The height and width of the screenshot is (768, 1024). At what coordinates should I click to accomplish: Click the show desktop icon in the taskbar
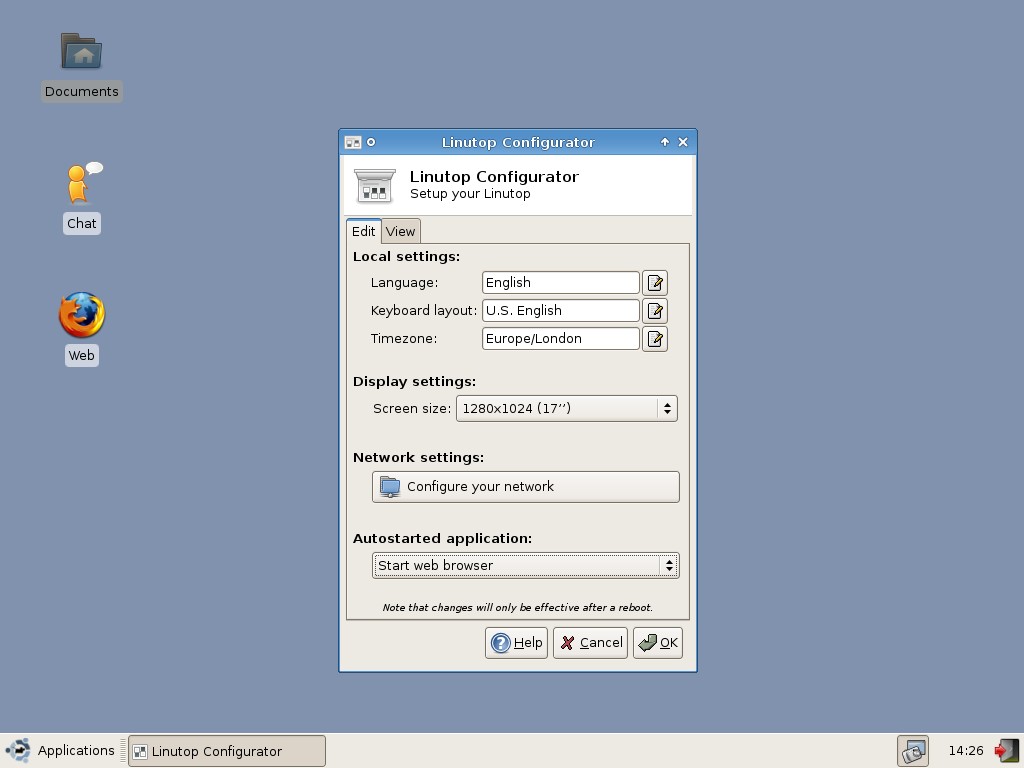point(912,751)
